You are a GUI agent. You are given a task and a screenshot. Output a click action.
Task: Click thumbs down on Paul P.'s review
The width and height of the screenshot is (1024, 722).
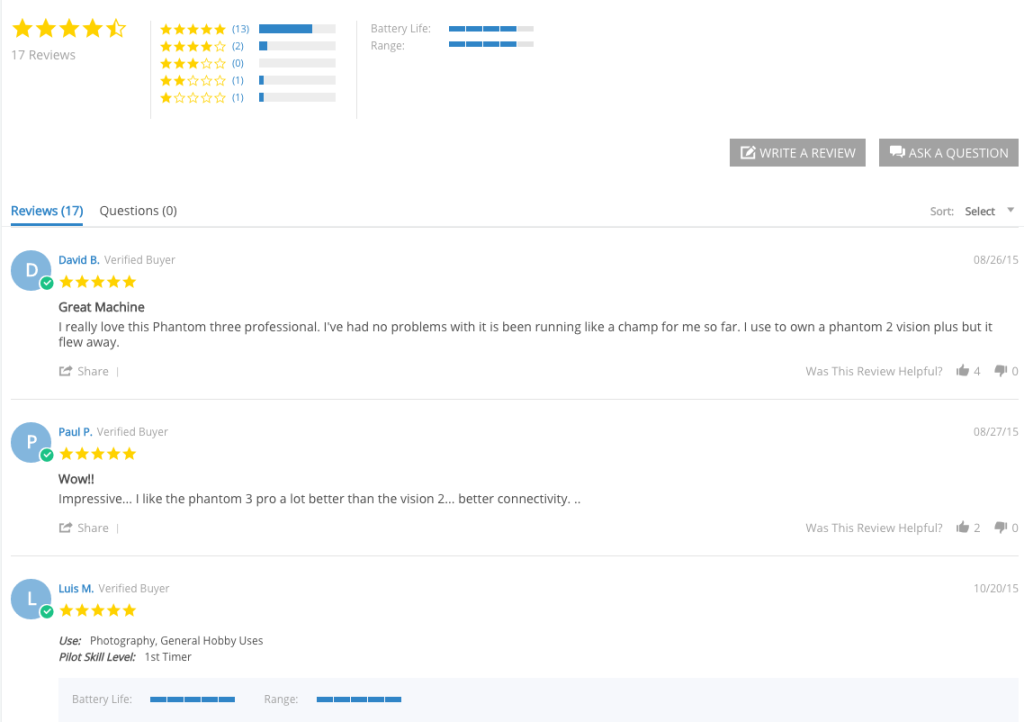(1001, 528)
